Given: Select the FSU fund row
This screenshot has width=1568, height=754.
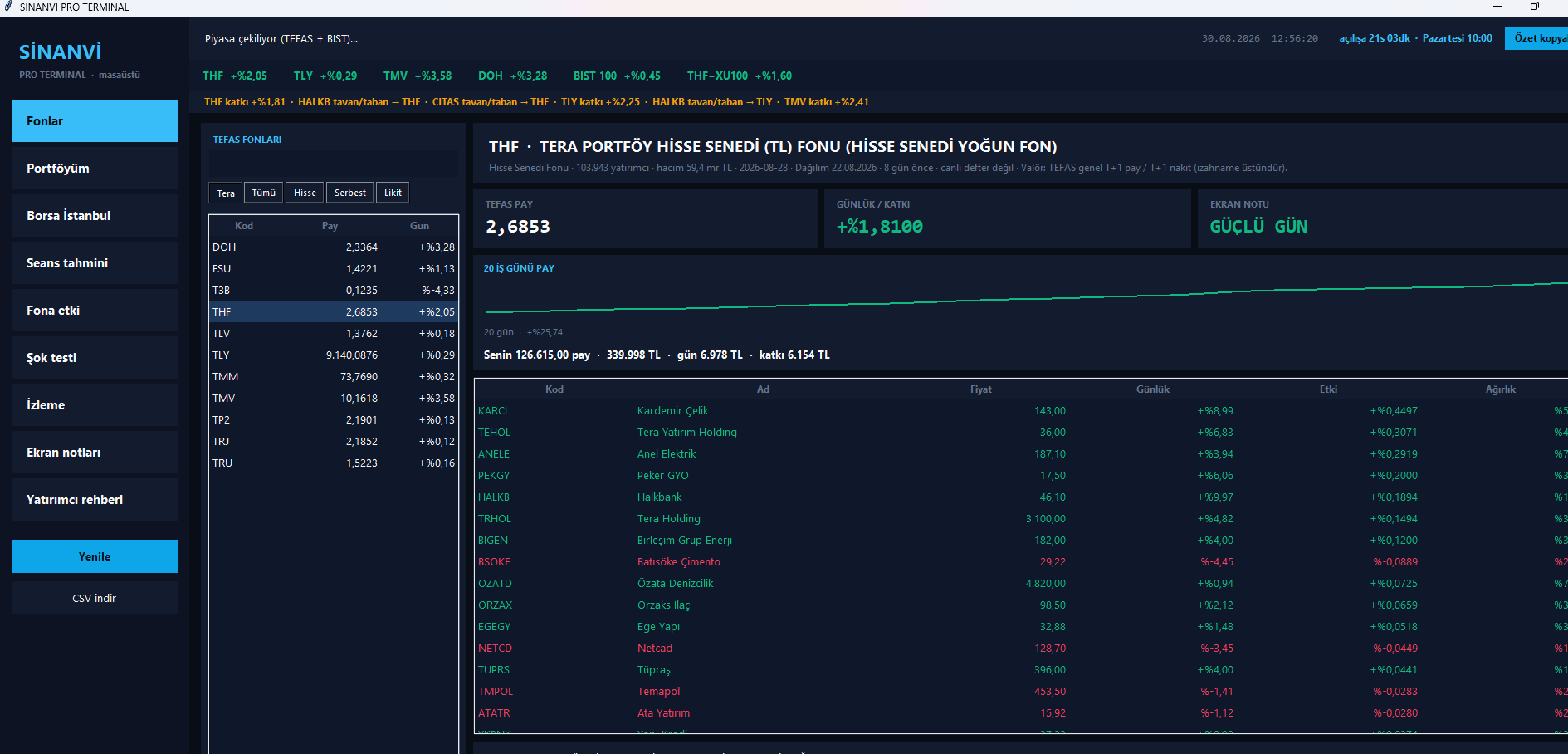Looking at the screenshot, I should tap(333, 269).
